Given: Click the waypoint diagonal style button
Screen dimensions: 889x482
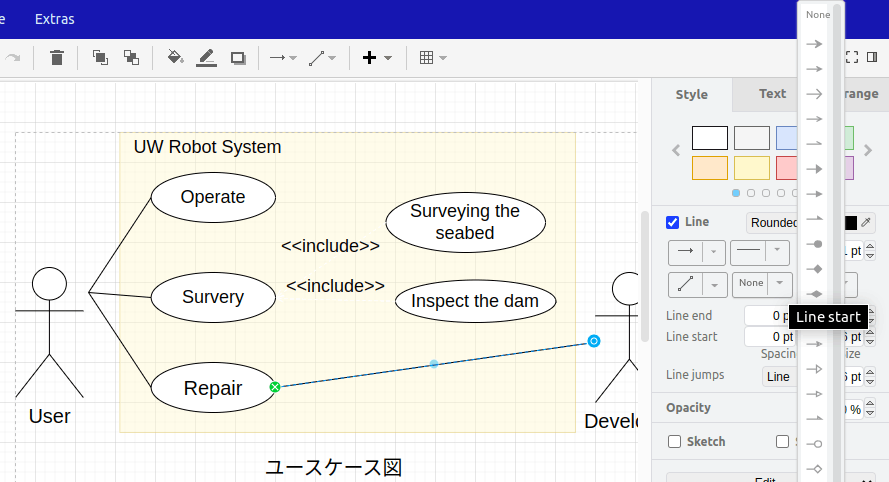Looking at the screenshot, I should pos(685,284).
